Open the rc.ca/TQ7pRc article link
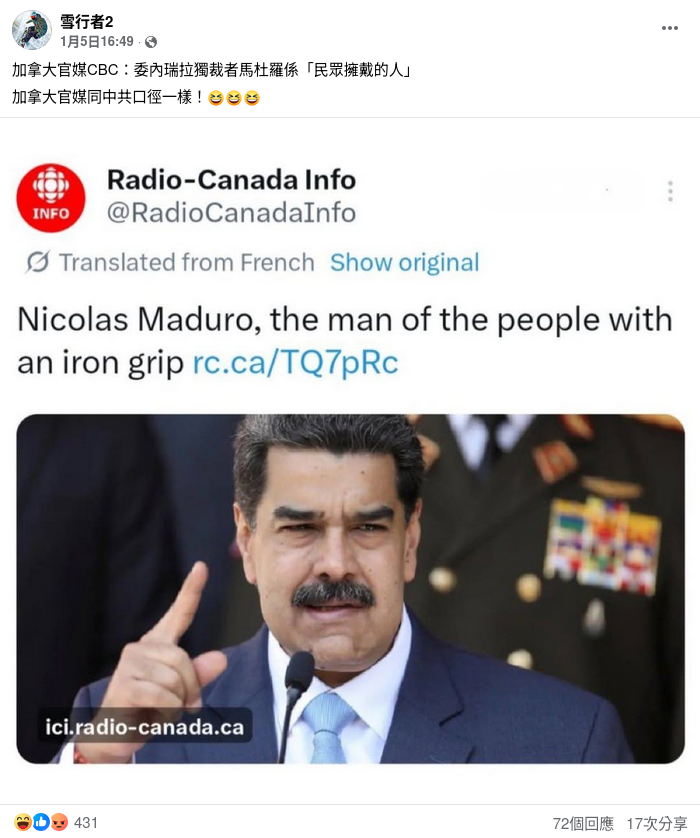Screen dimensions: 700x838 pos(295,362)
